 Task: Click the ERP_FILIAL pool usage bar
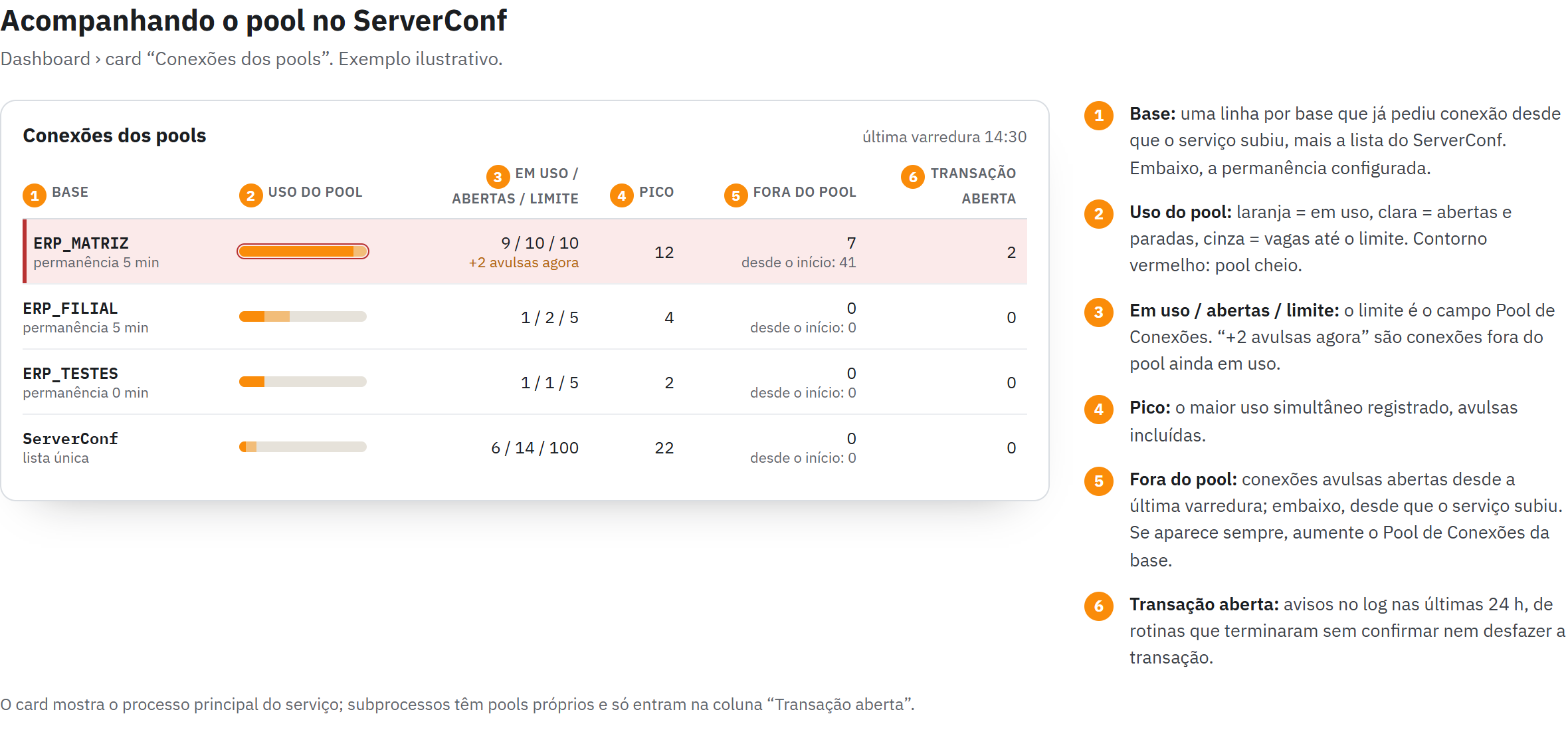(x=303, y=316)
